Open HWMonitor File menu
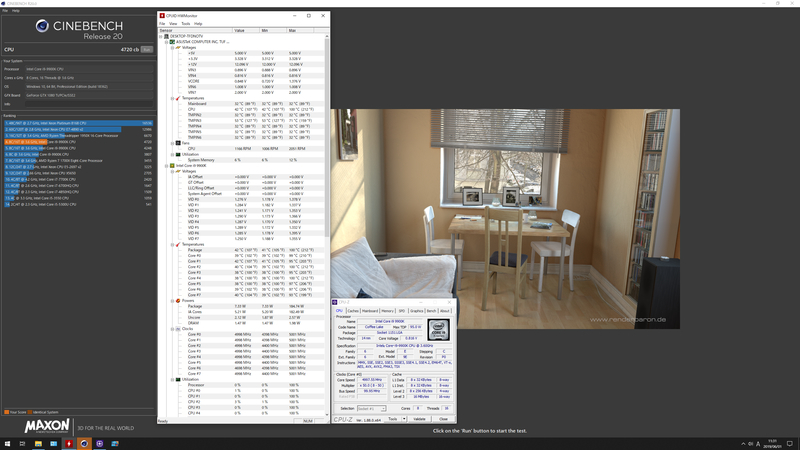 pos(162,23)
